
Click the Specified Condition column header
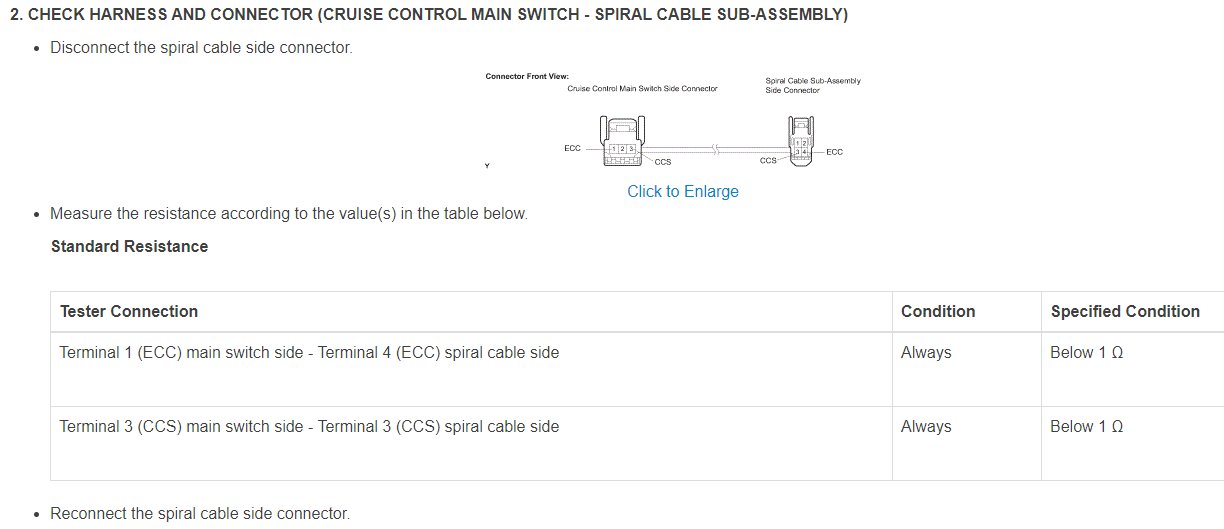coord(1125,311)
